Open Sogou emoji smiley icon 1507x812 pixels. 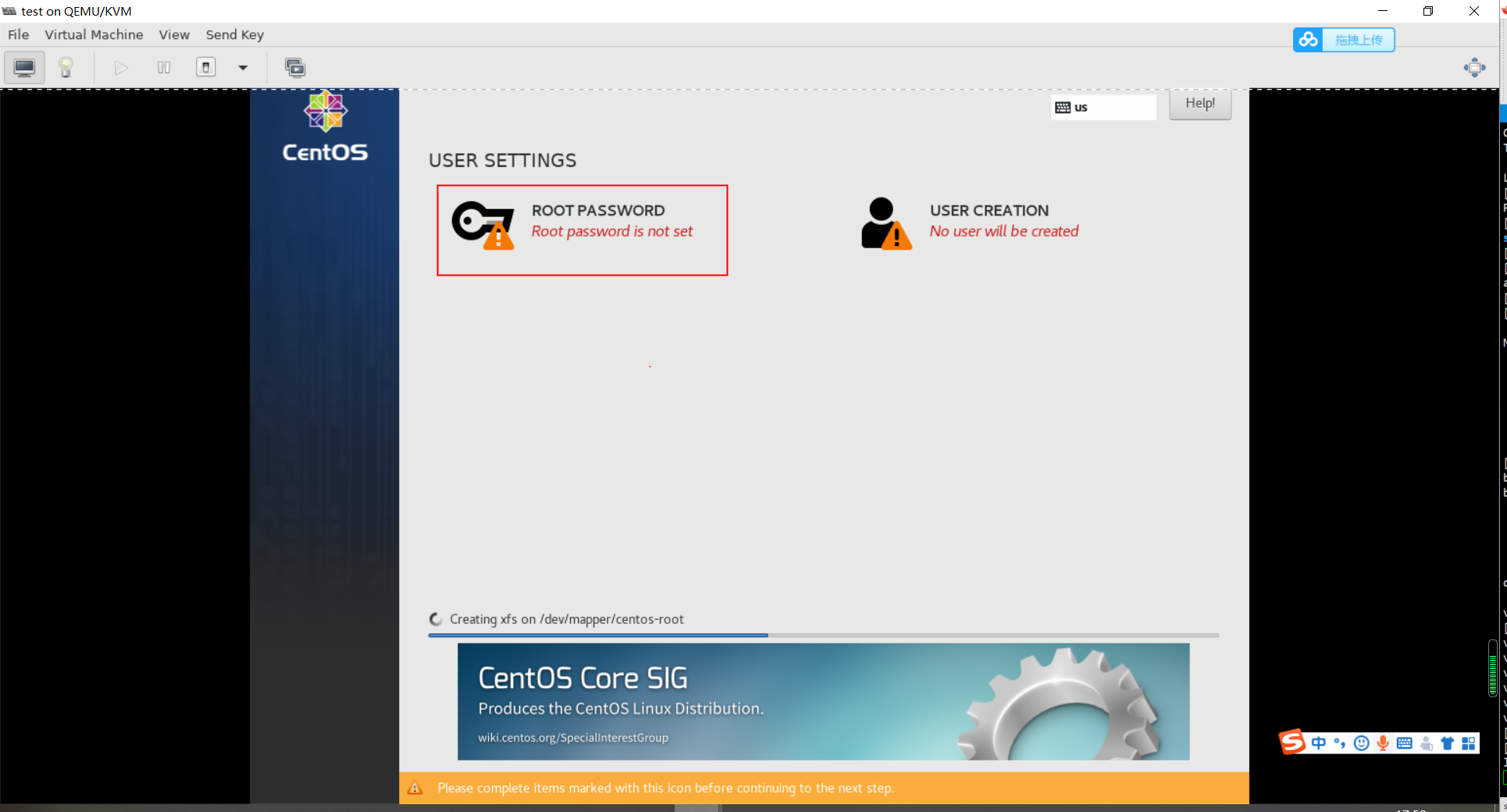coord(1361,743)
